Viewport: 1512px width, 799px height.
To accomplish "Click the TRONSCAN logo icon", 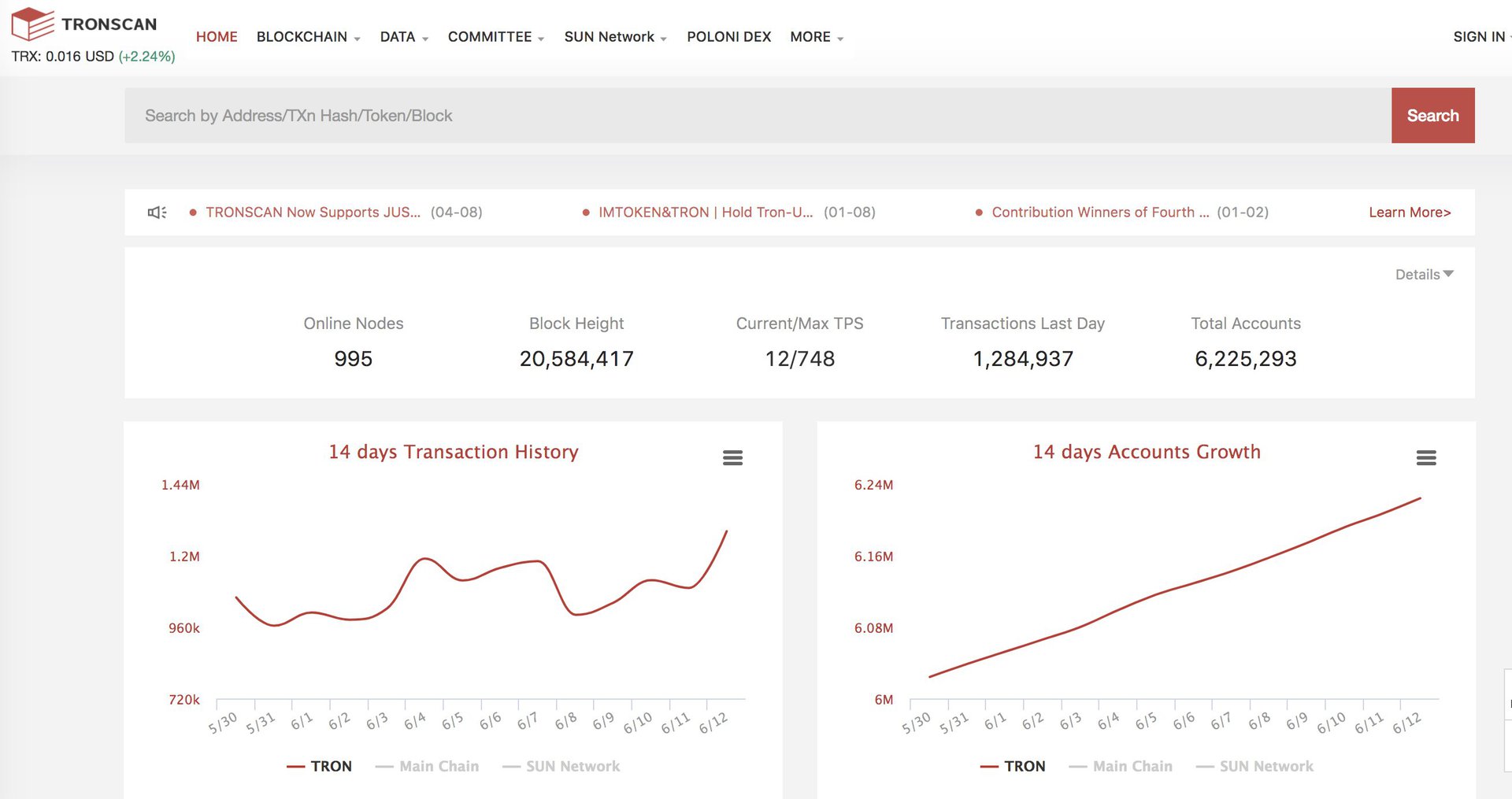I will pos(33,24).
